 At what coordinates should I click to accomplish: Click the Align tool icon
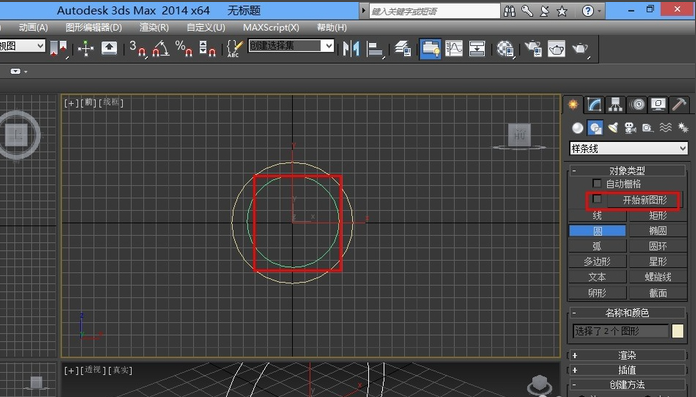pyautogui.click(x=375, y=49)
